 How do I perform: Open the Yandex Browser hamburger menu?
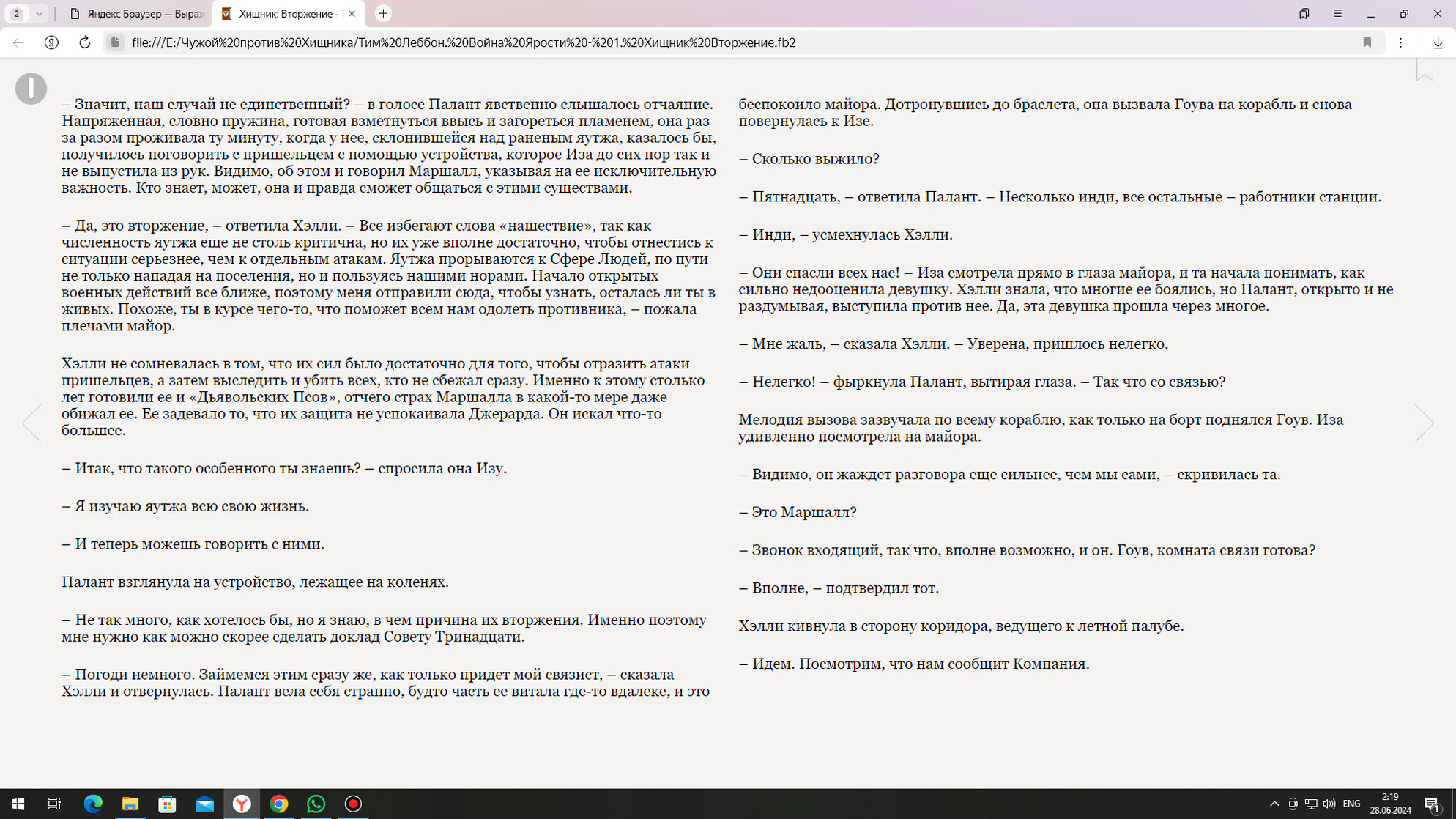1337,13
